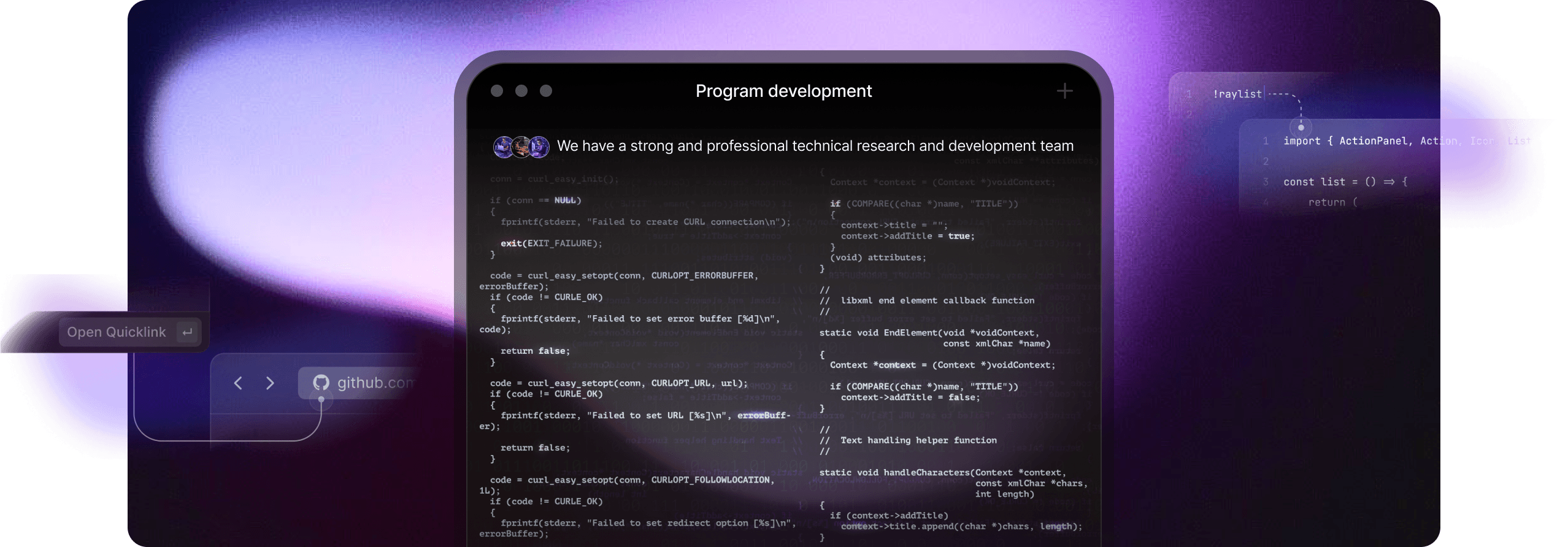Go back with the left chevron arrow

[238, 383]
